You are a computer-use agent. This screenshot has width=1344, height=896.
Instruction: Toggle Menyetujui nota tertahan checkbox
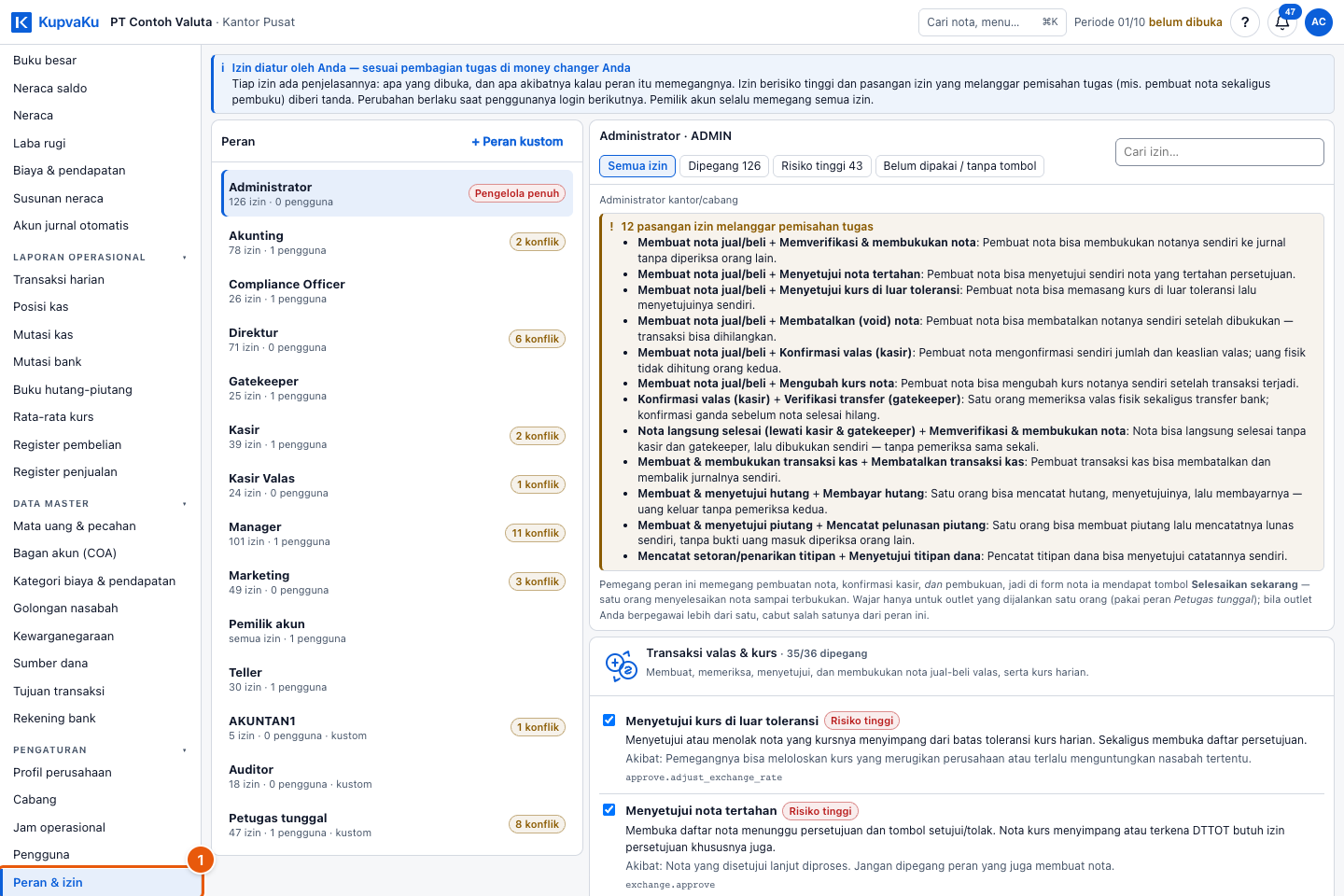(609, 810)
